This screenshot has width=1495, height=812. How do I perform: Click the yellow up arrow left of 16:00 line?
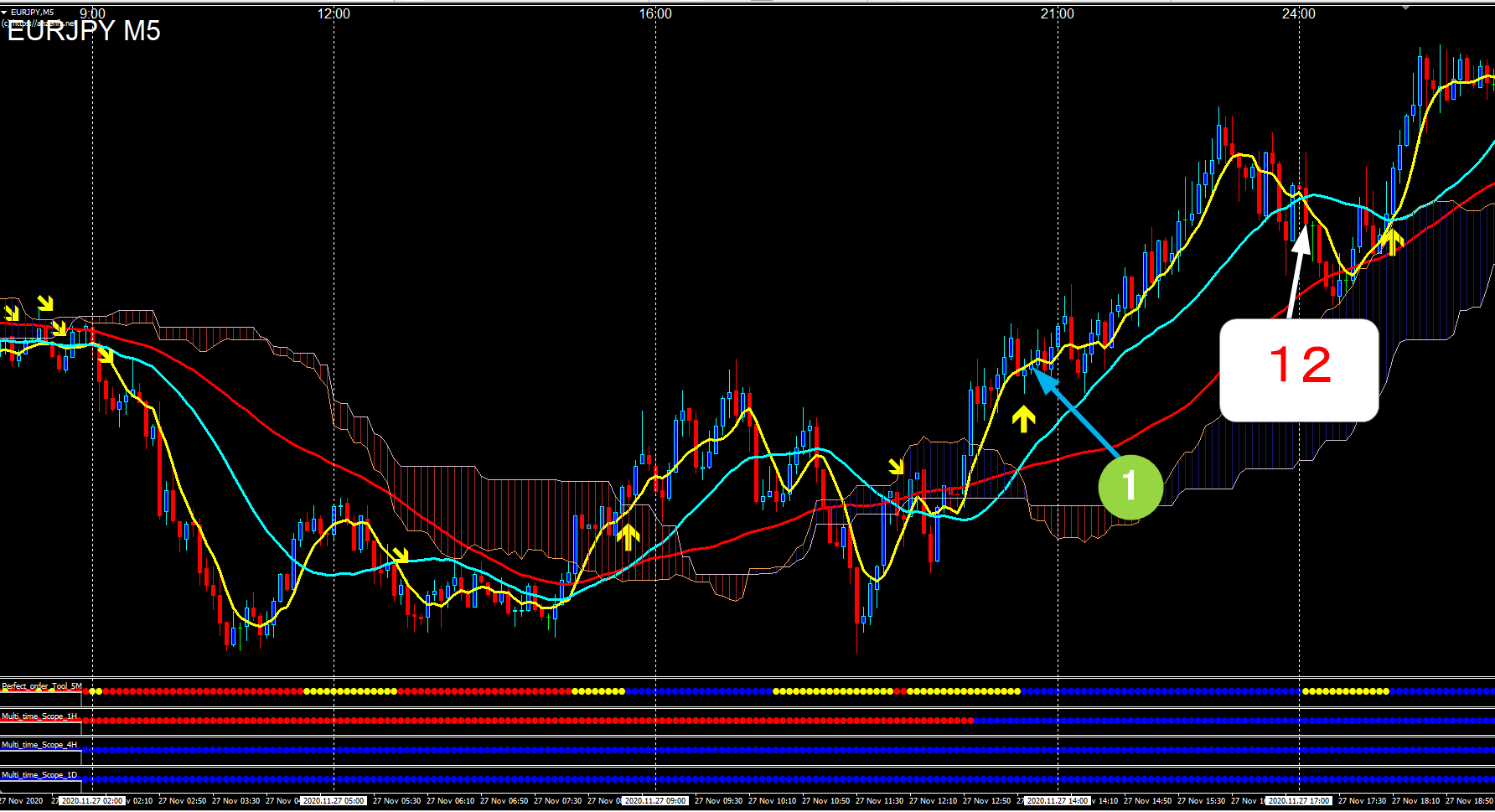pos(629,536)
